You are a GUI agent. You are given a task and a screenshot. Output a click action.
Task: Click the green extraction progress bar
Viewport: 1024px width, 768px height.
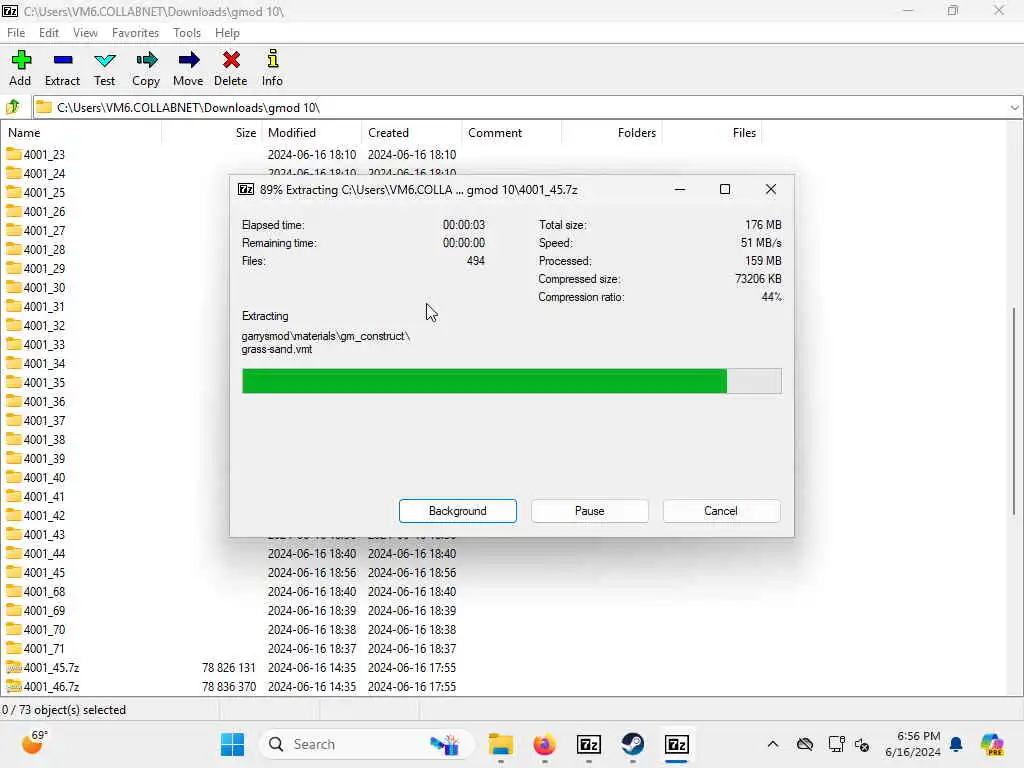coord(511,381)
